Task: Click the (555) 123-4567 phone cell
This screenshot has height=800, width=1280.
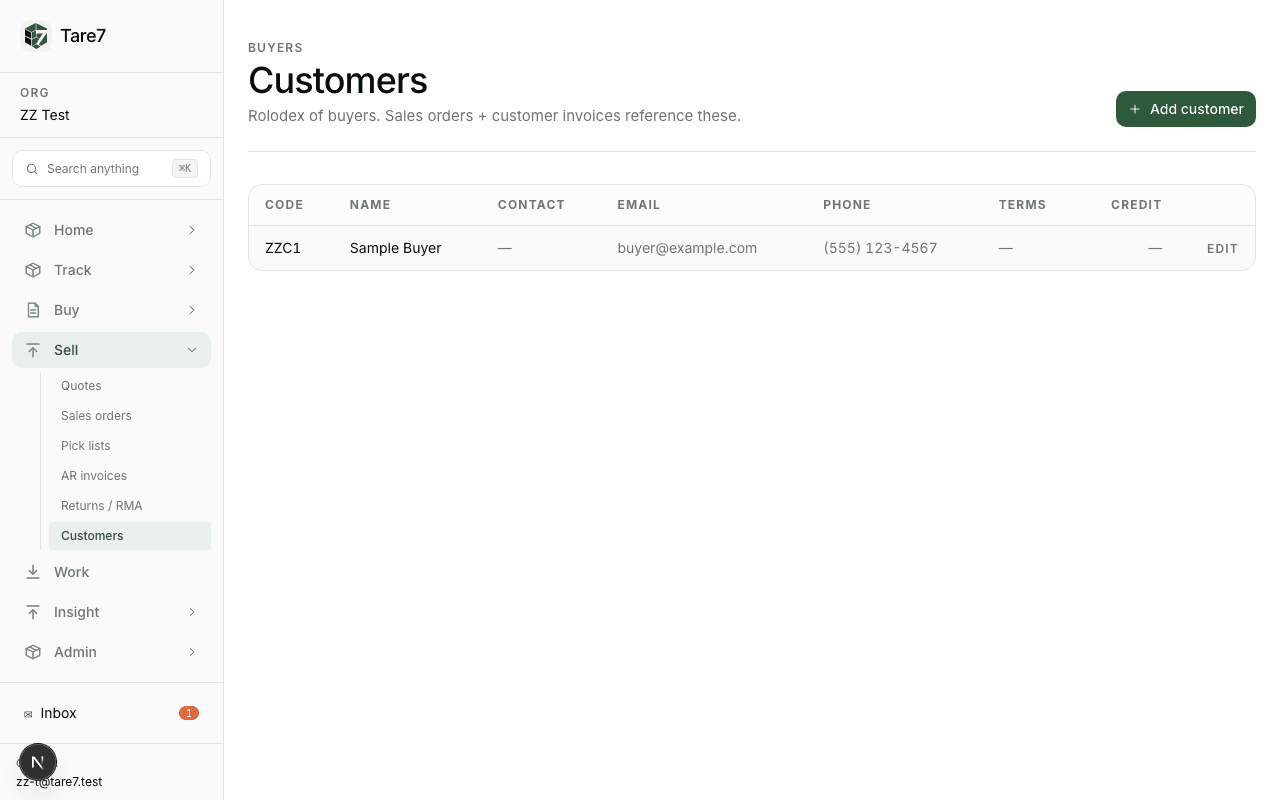Action: click(x=880, y=248)
